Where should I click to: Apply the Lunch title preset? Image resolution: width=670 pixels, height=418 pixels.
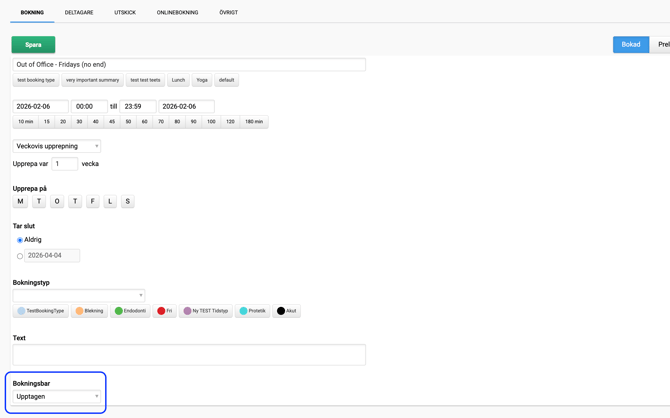click(178, 80)
